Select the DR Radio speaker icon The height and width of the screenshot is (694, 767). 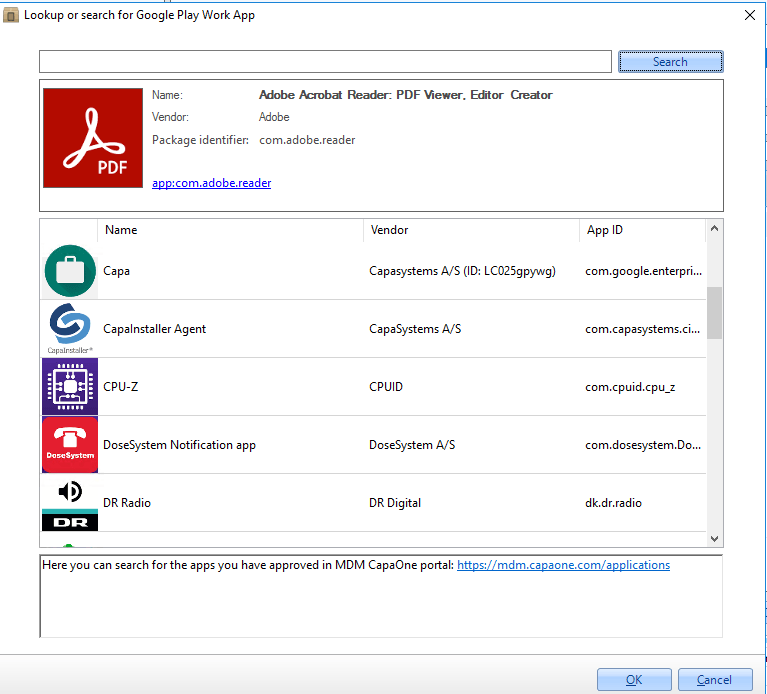pyautogui.click(x=70, y=503)
